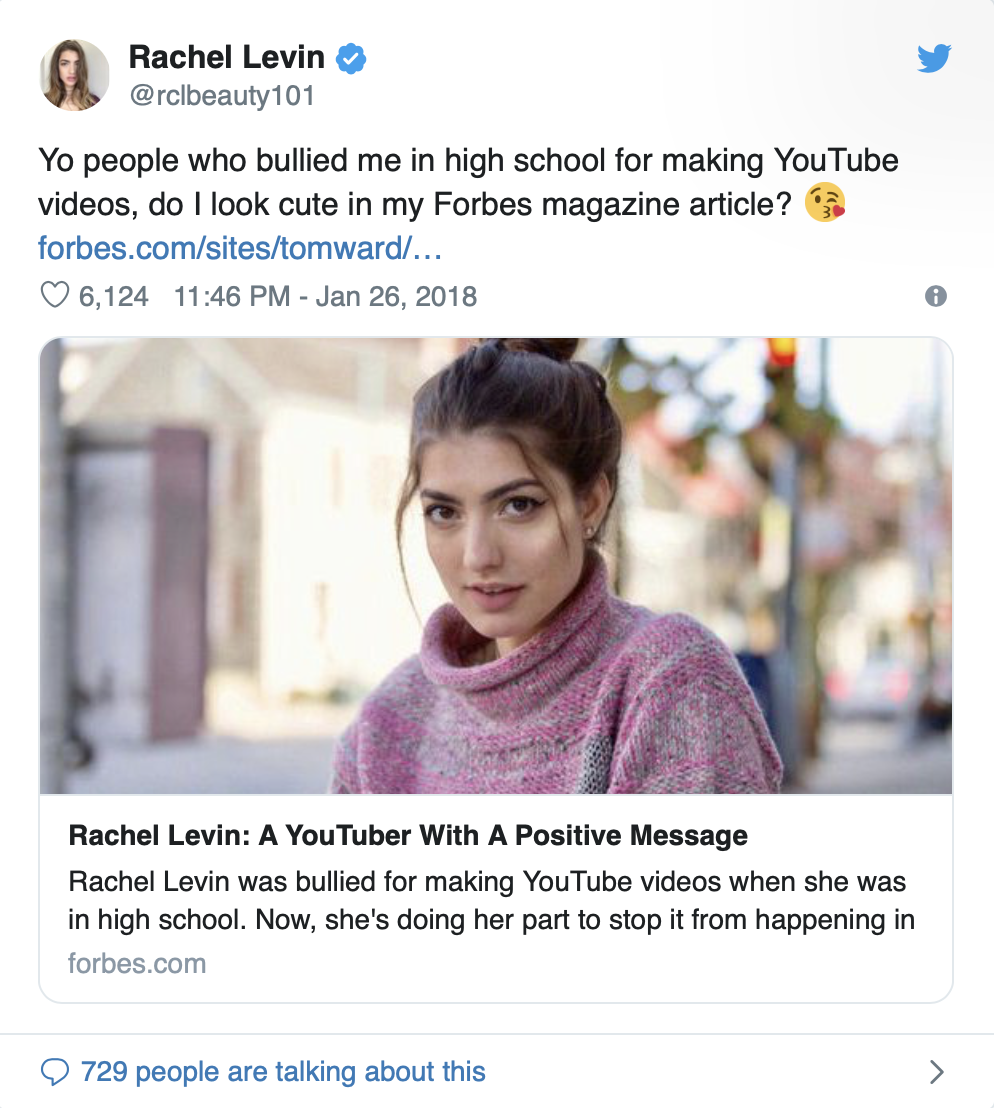Click the tweet text about Forbes magazine

tap(468, 182)
